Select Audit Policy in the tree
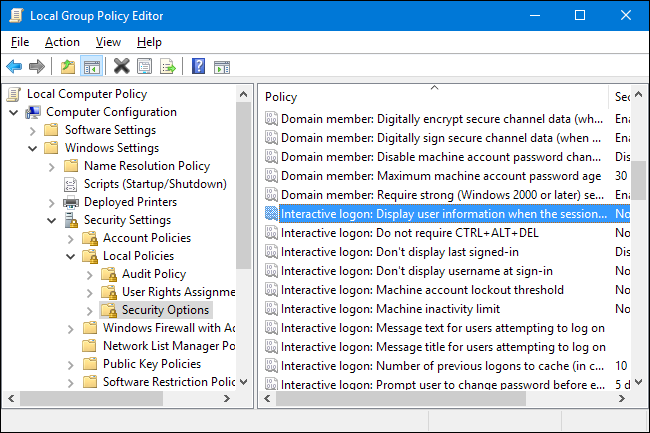The height and width of the screenshot is (433, 650). click(x=153, y=274)
